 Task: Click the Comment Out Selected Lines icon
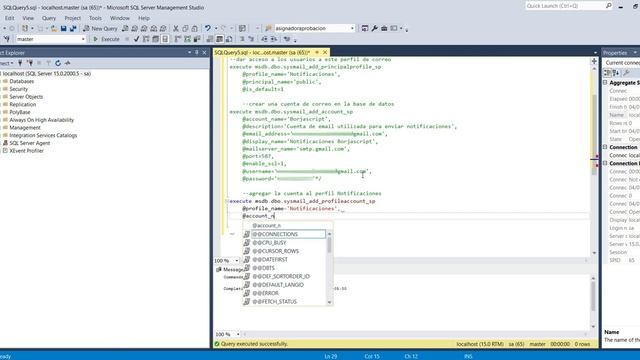pos(242,39)
